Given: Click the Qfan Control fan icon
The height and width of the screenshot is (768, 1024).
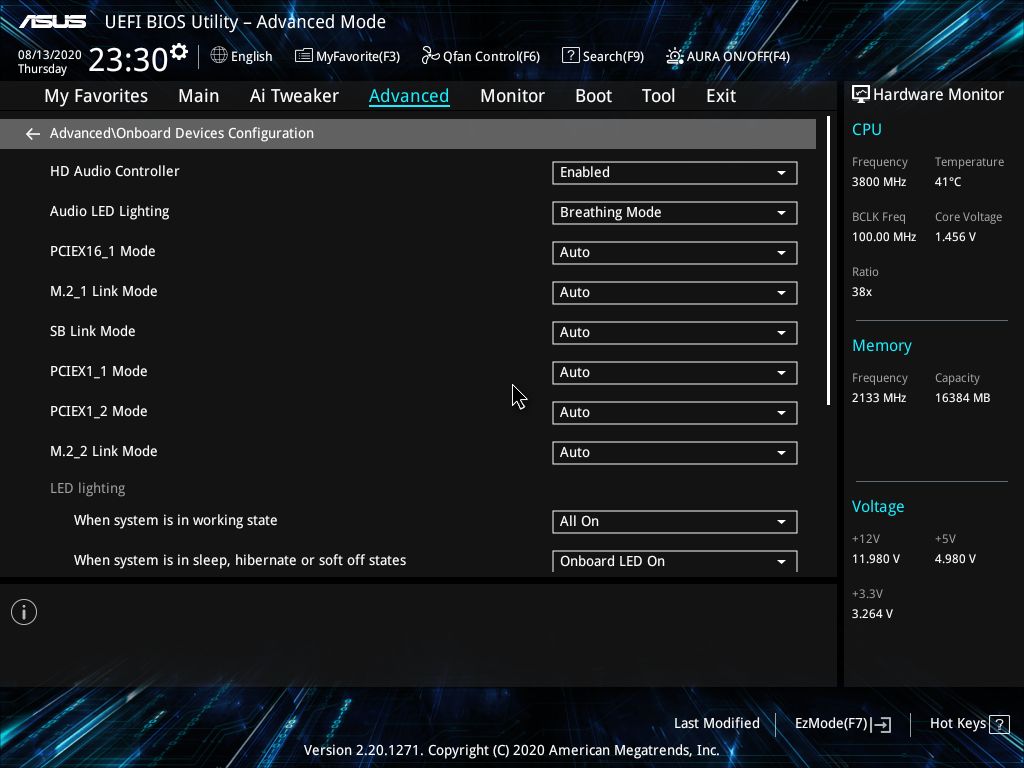Looking at the screenshot, I should pos(430,56).
